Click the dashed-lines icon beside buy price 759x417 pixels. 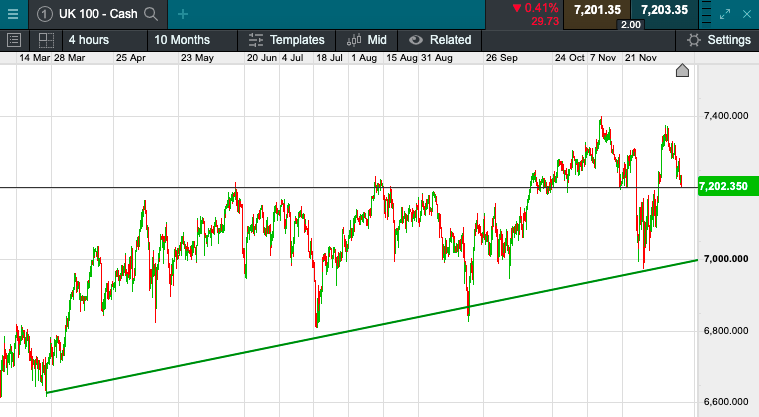[706, 14]
